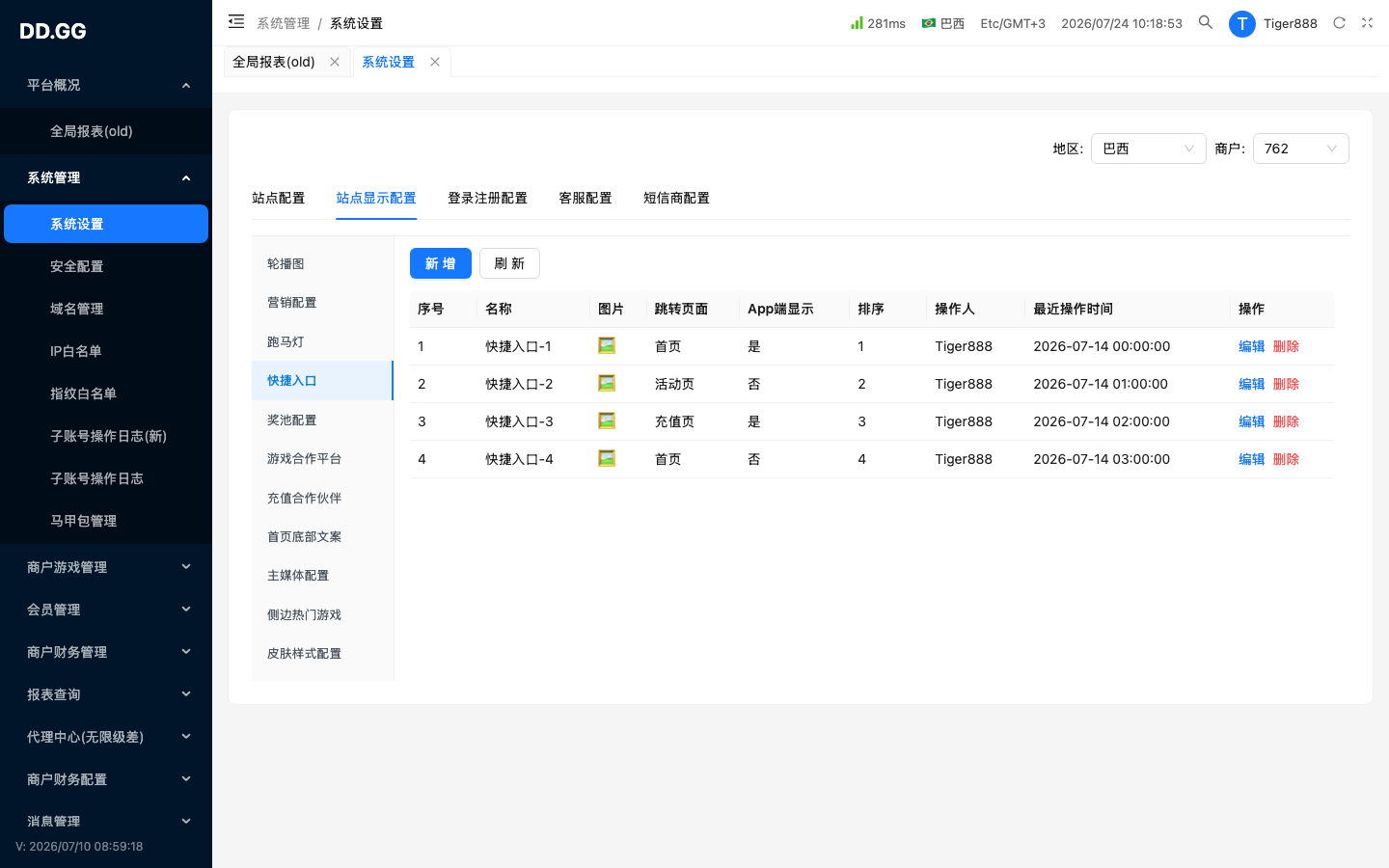Open 全局报表(old) in the sidebar
1389x868 pixels.
point(106,131)
